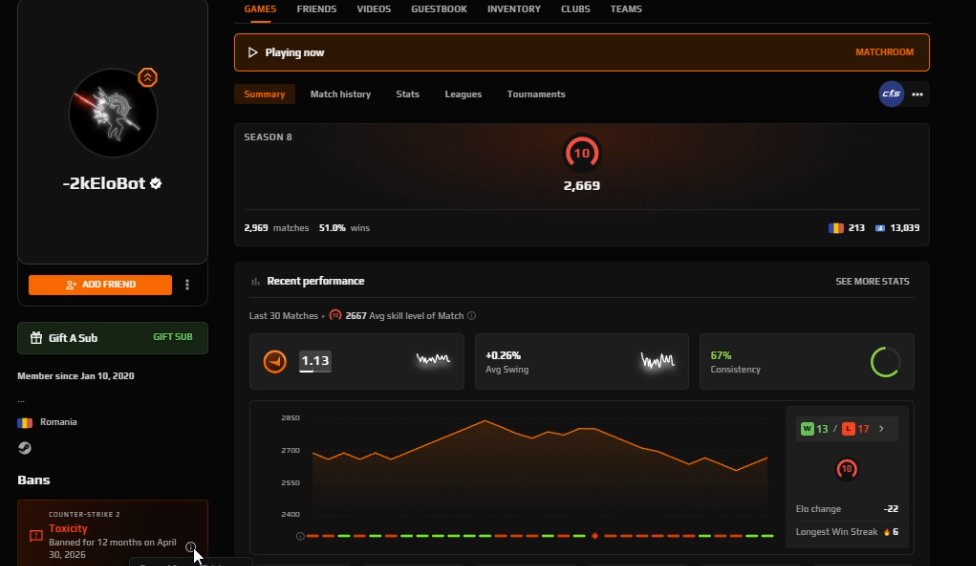The height and width of the screenshot is (566, 976).
Task: Click the Avg Swing sparkline graph
Action: [x=657, y=361]
